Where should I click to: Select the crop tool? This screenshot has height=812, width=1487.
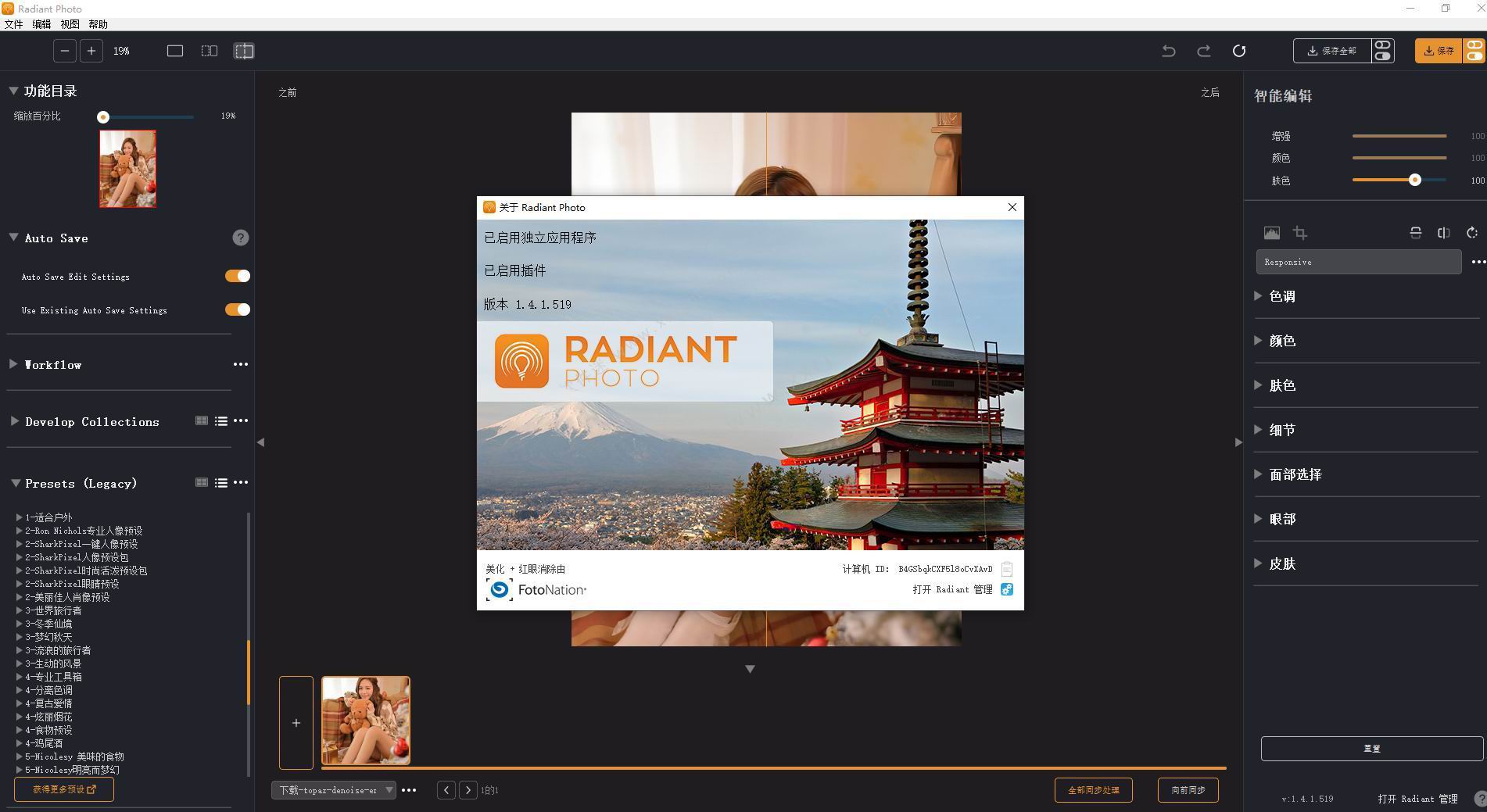click(x=1300, y=233)
